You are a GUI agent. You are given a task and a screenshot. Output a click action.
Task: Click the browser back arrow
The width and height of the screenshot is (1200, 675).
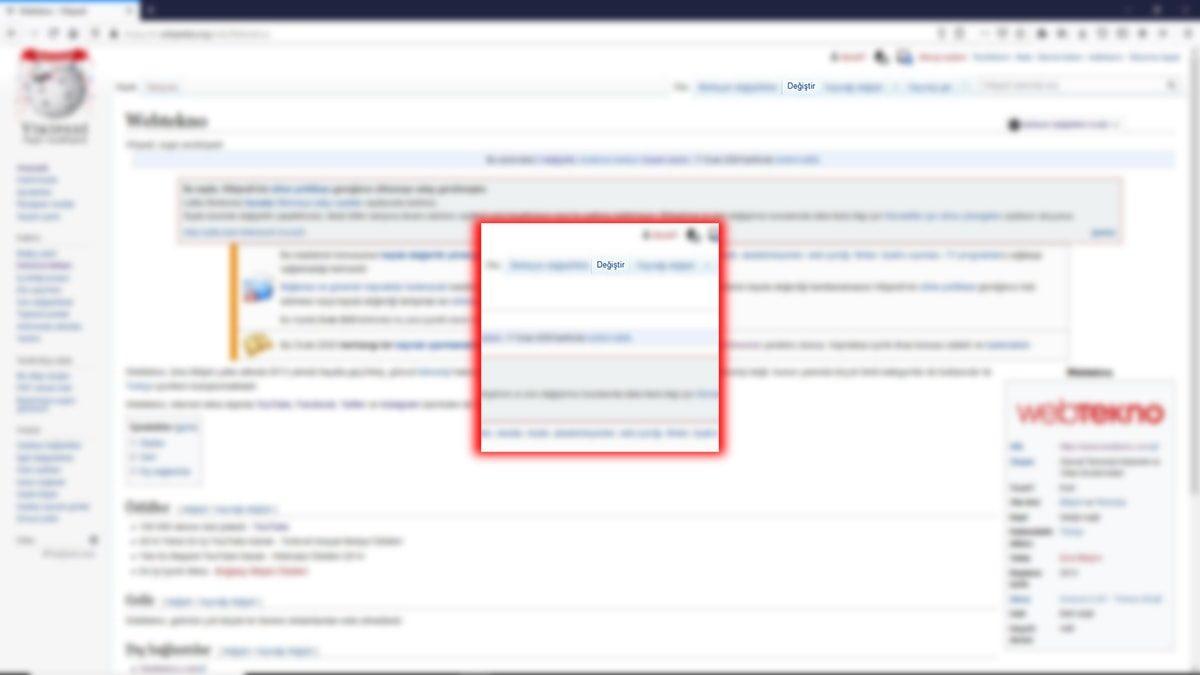tap(9, 32)
